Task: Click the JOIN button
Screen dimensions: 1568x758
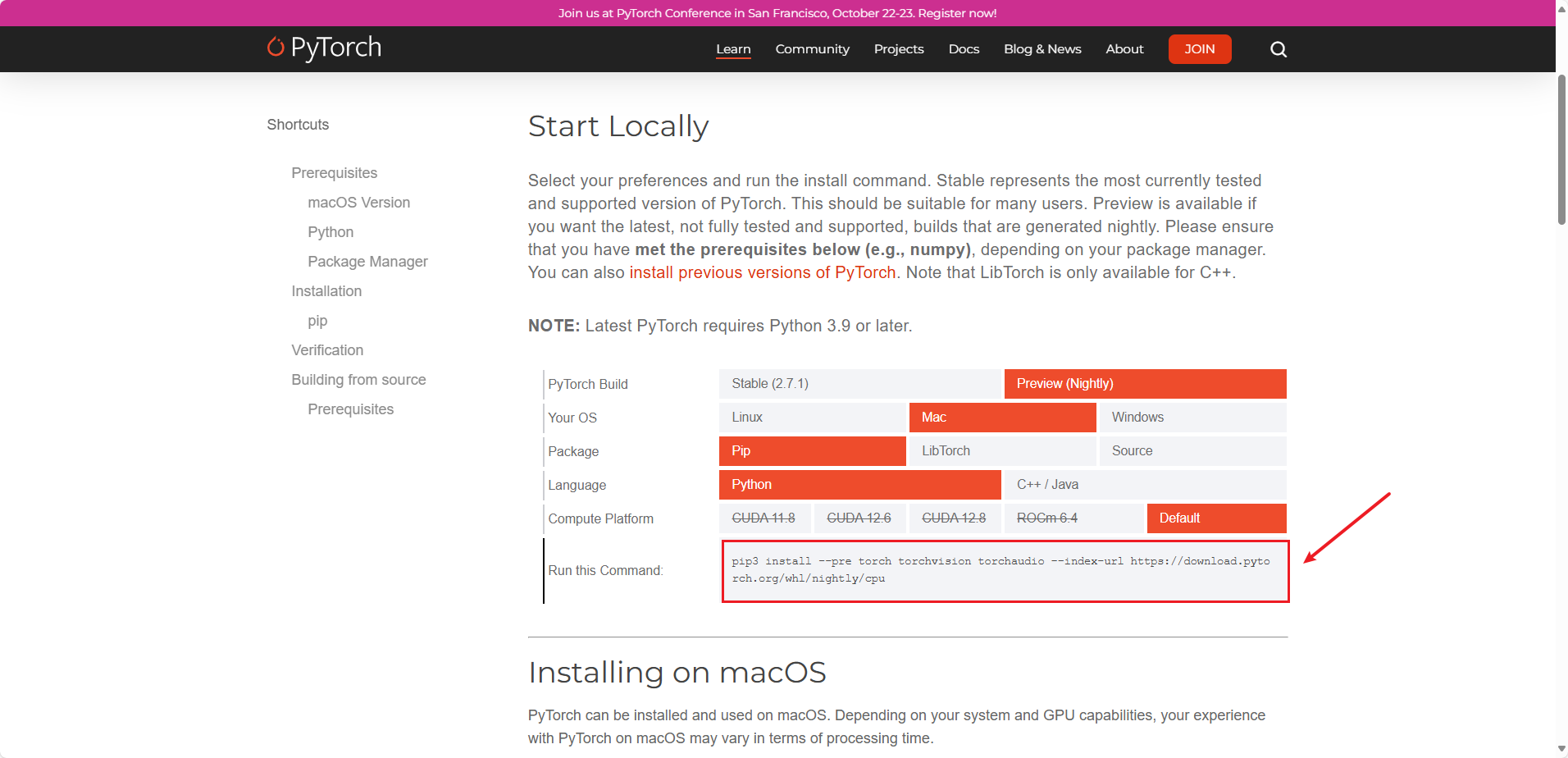Action: click(x=1199, y=49)
